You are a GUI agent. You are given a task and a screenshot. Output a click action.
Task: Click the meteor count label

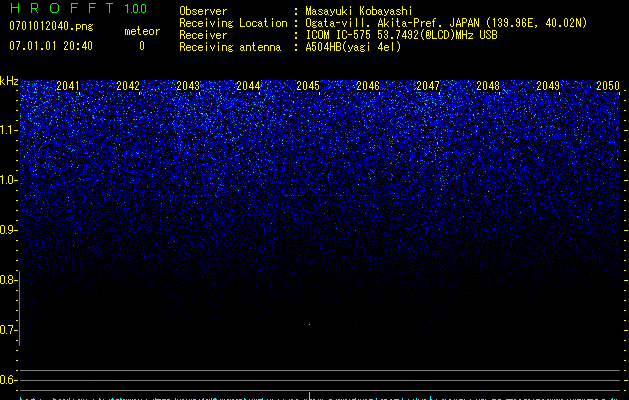142,31
